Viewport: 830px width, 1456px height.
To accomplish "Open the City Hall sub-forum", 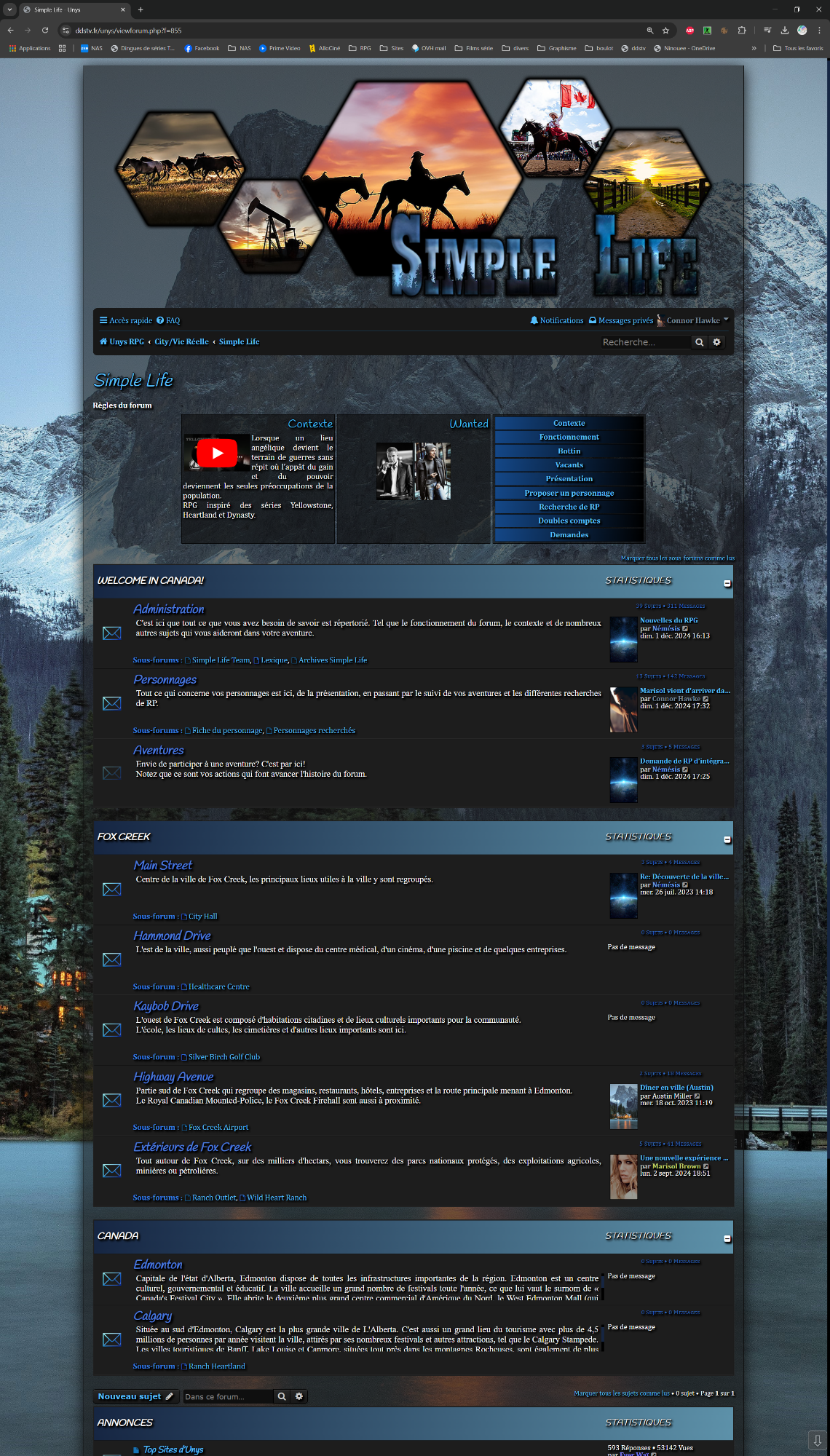I will (x=202, y=917).
